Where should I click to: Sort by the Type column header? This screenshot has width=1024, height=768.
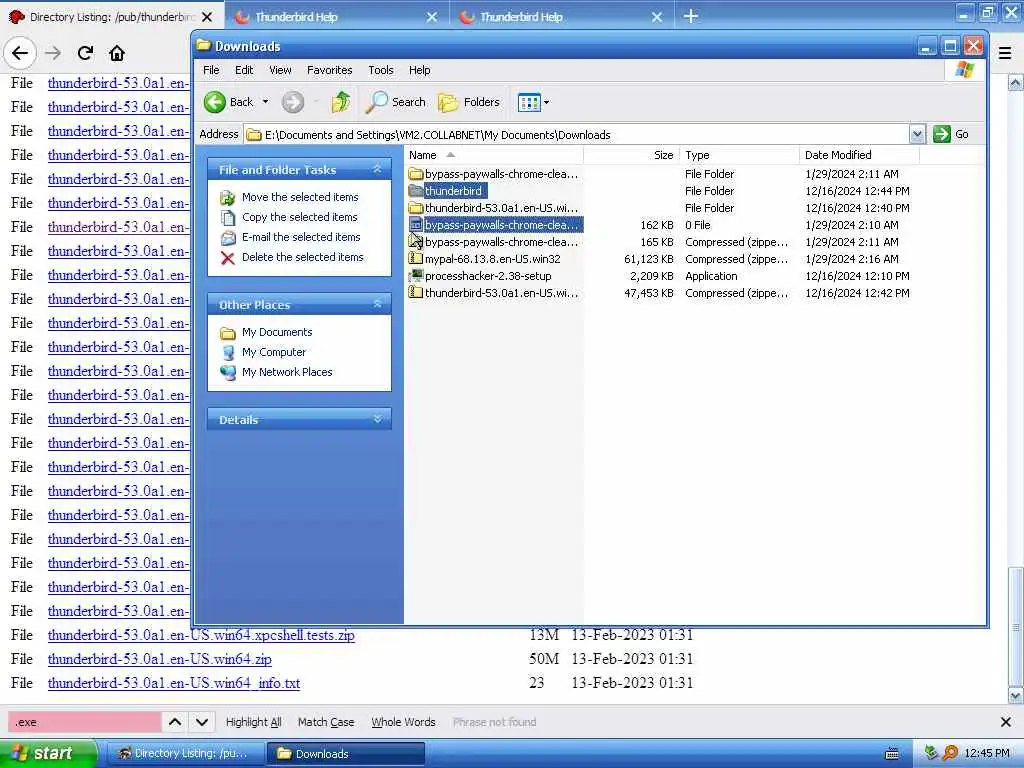pos(739,155)
